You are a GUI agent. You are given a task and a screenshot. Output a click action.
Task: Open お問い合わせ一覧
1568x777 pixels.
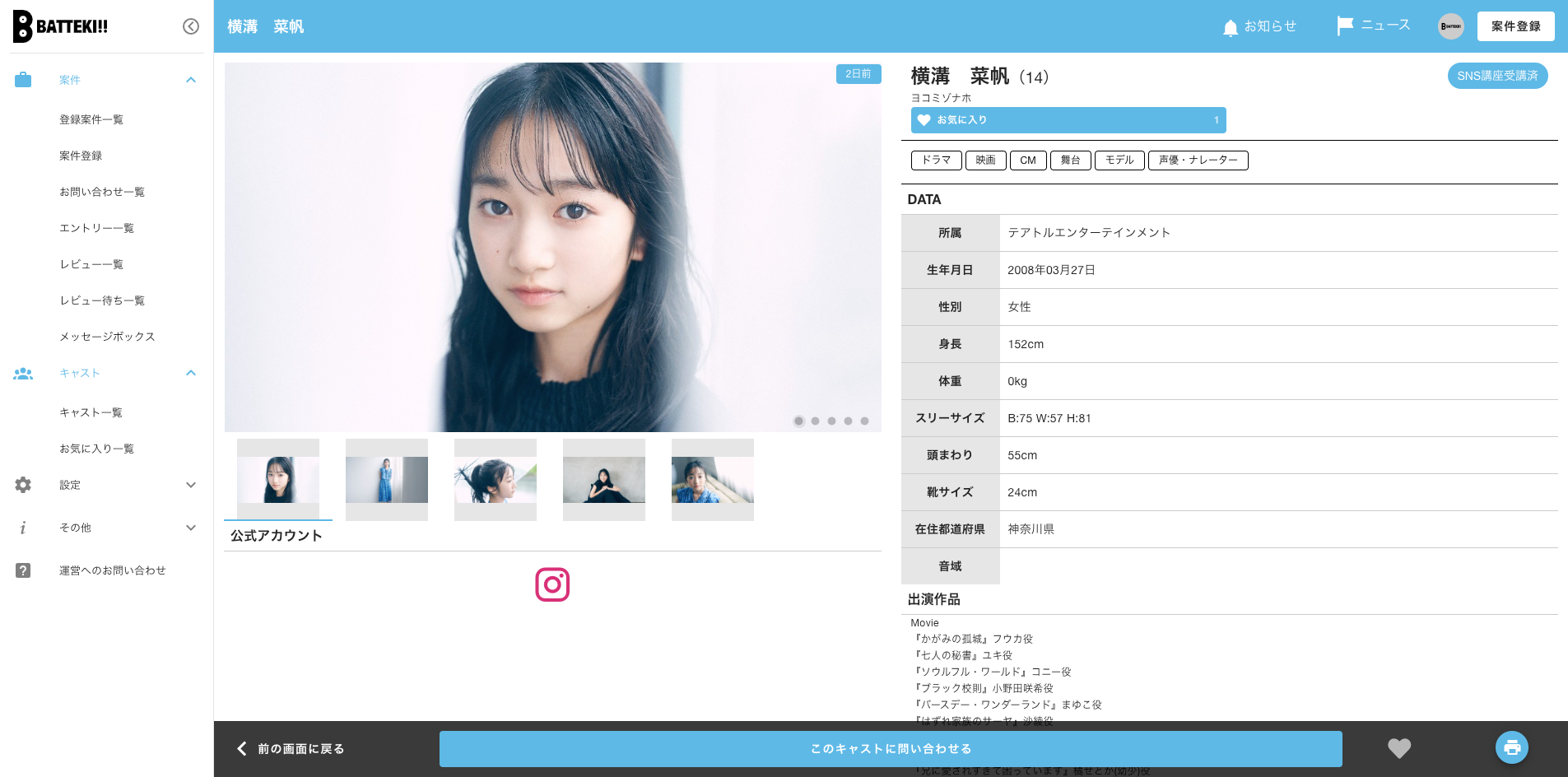click(x=102, y=192)
